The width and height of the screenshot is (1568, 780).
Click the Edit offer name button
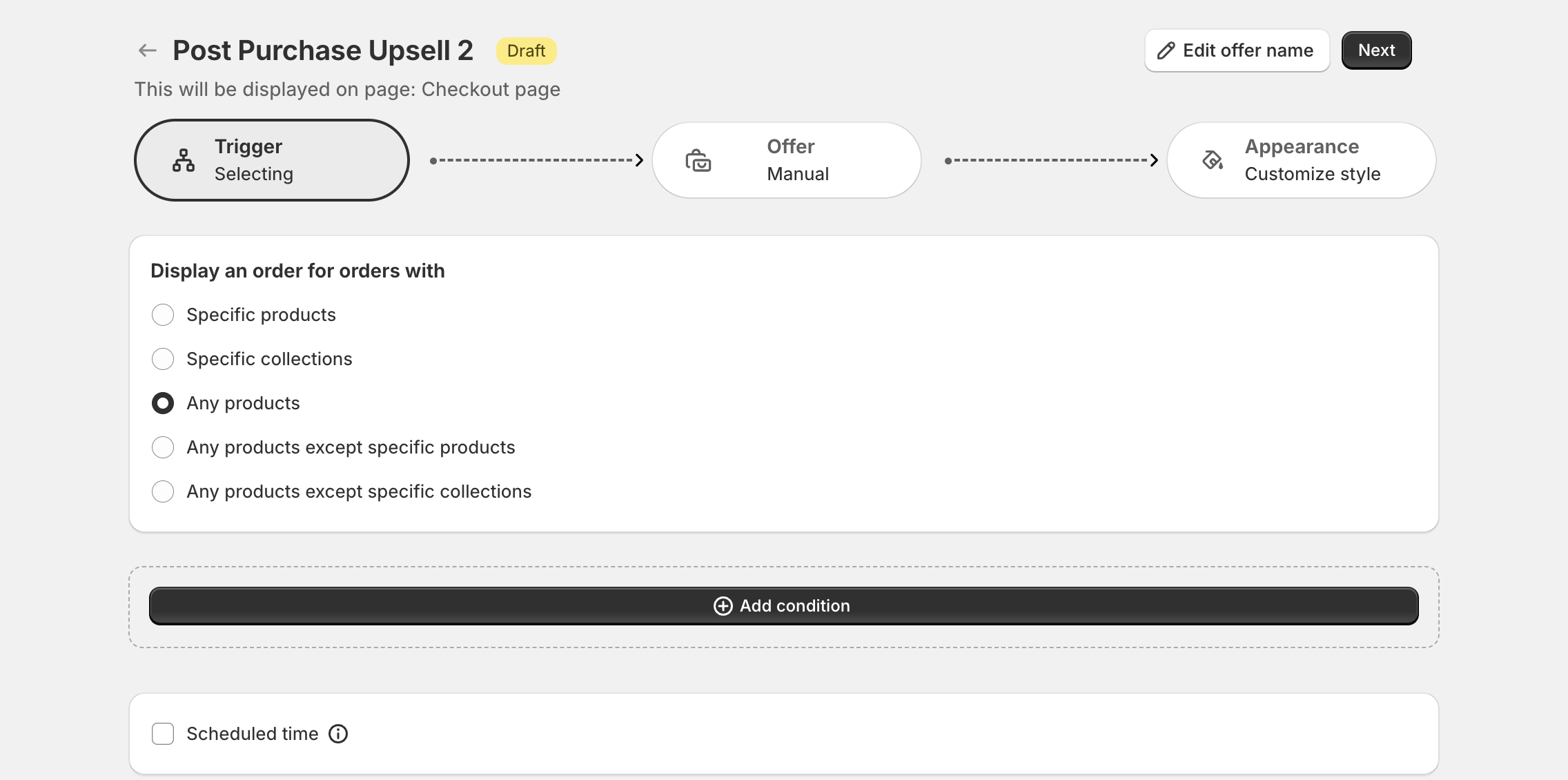[x=1237, y=50]
